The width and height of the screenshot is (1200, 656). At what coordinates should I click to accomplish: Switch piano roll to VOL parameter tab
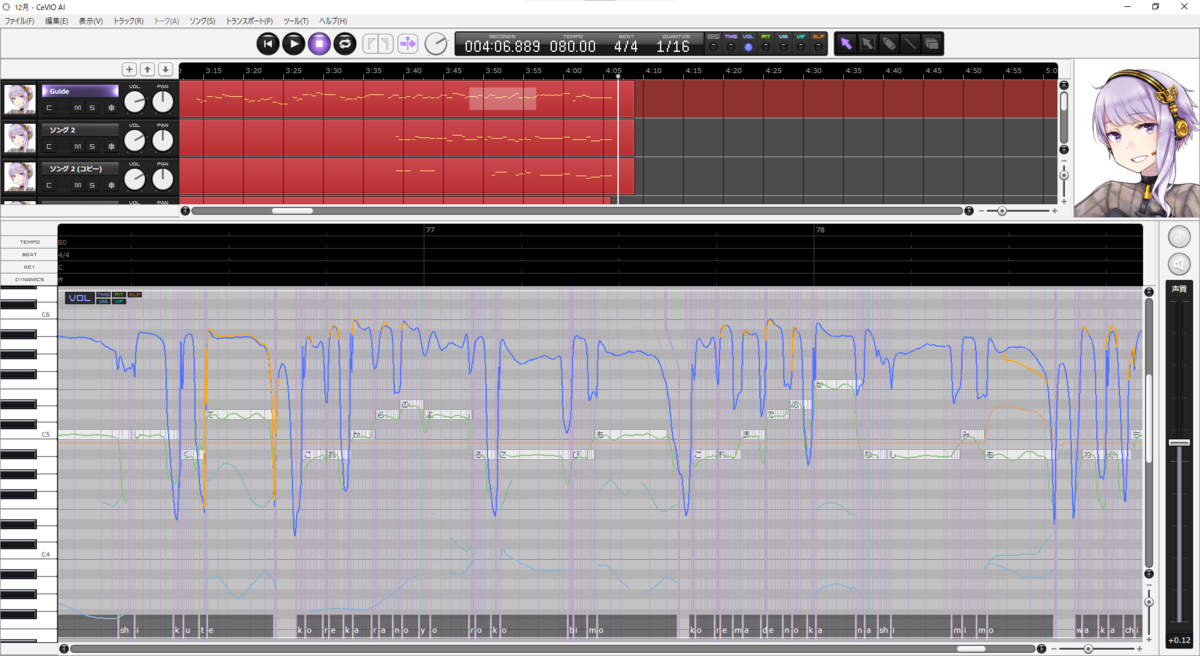79,298
